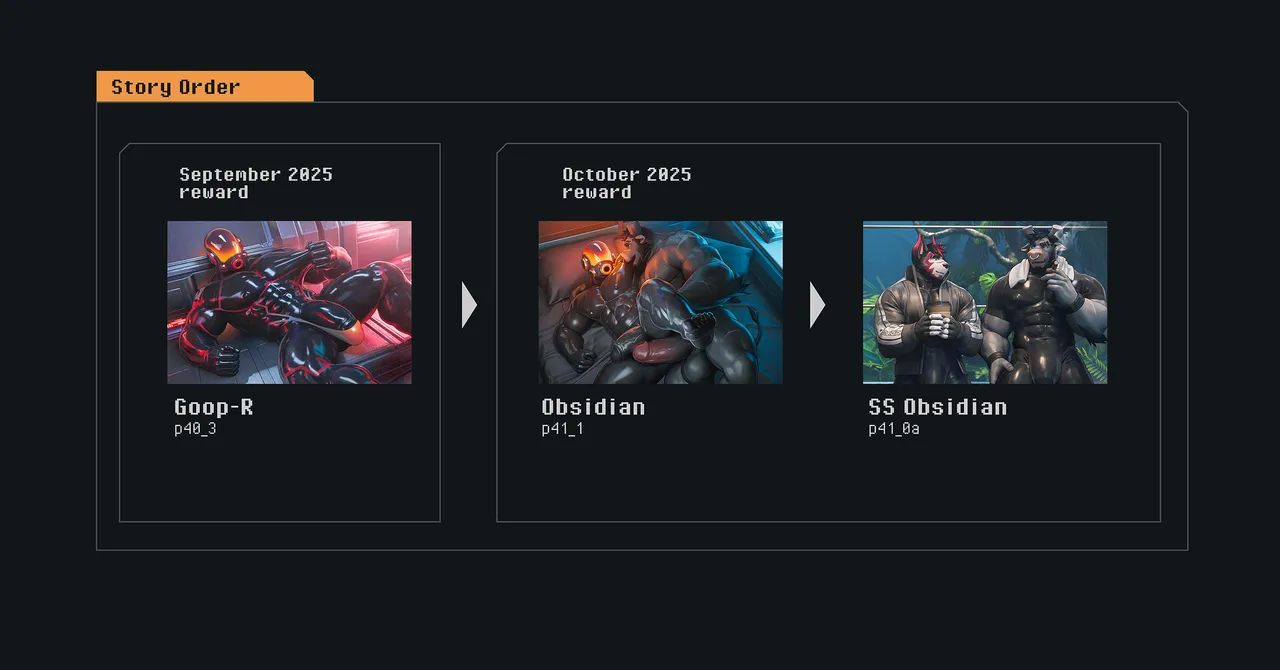Select the p41_1 page code
This screenshot has height=670, width=1280.
pos(562,429)
